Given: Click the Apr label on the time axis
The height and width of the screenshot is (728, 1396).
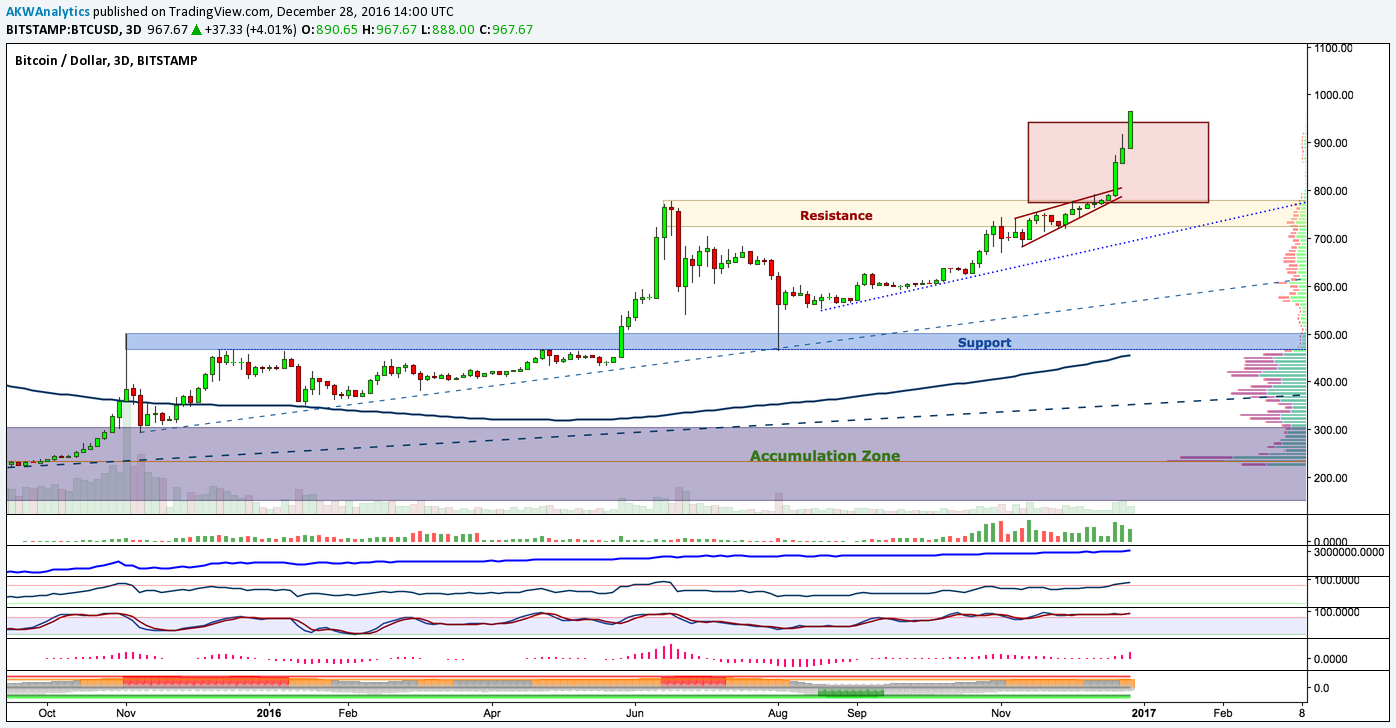Looking at the screenshot, I should coord(492,714).
